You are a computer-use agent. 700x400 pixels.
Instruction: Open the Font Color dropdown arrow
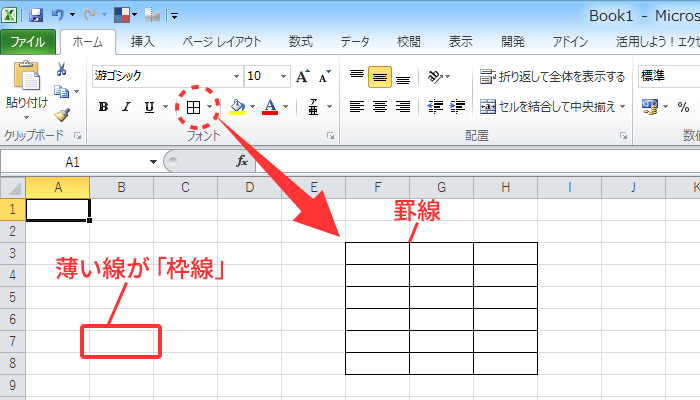point(286,107)
